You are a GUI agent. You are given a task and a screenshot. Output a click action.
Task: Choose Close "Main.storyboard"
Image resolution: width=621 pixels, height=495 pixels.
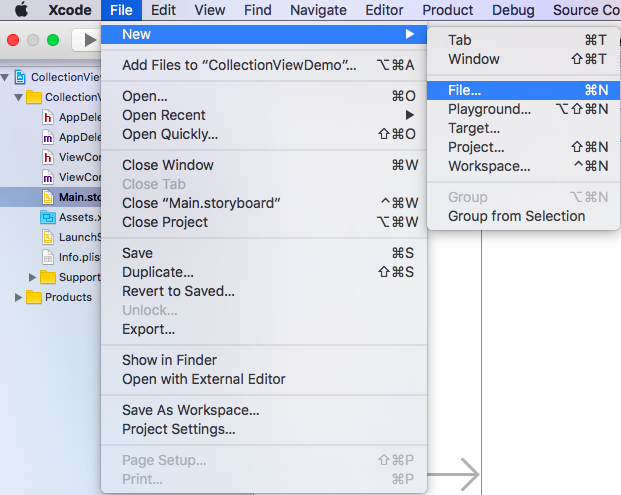(x=264, y=203)
